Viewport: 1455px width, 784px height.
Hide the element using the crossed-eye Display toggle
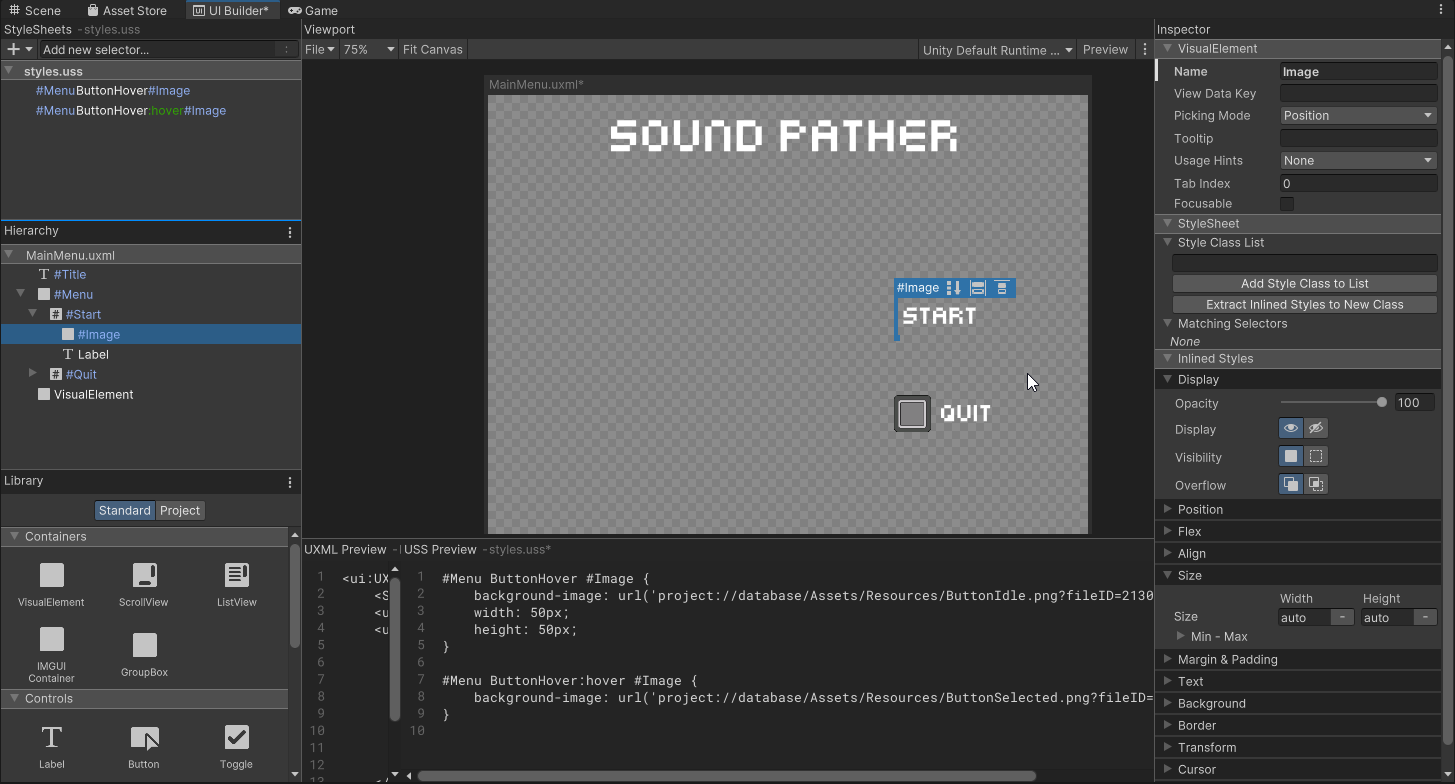pyautogui.click(x=1316, y=428)
